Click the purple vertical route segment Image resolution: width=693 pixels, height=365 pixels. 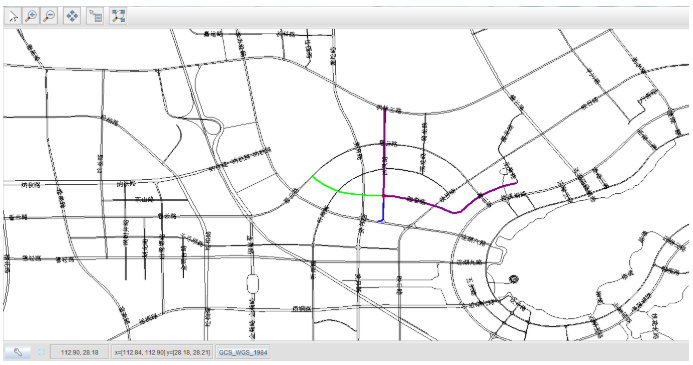(385, 152)
